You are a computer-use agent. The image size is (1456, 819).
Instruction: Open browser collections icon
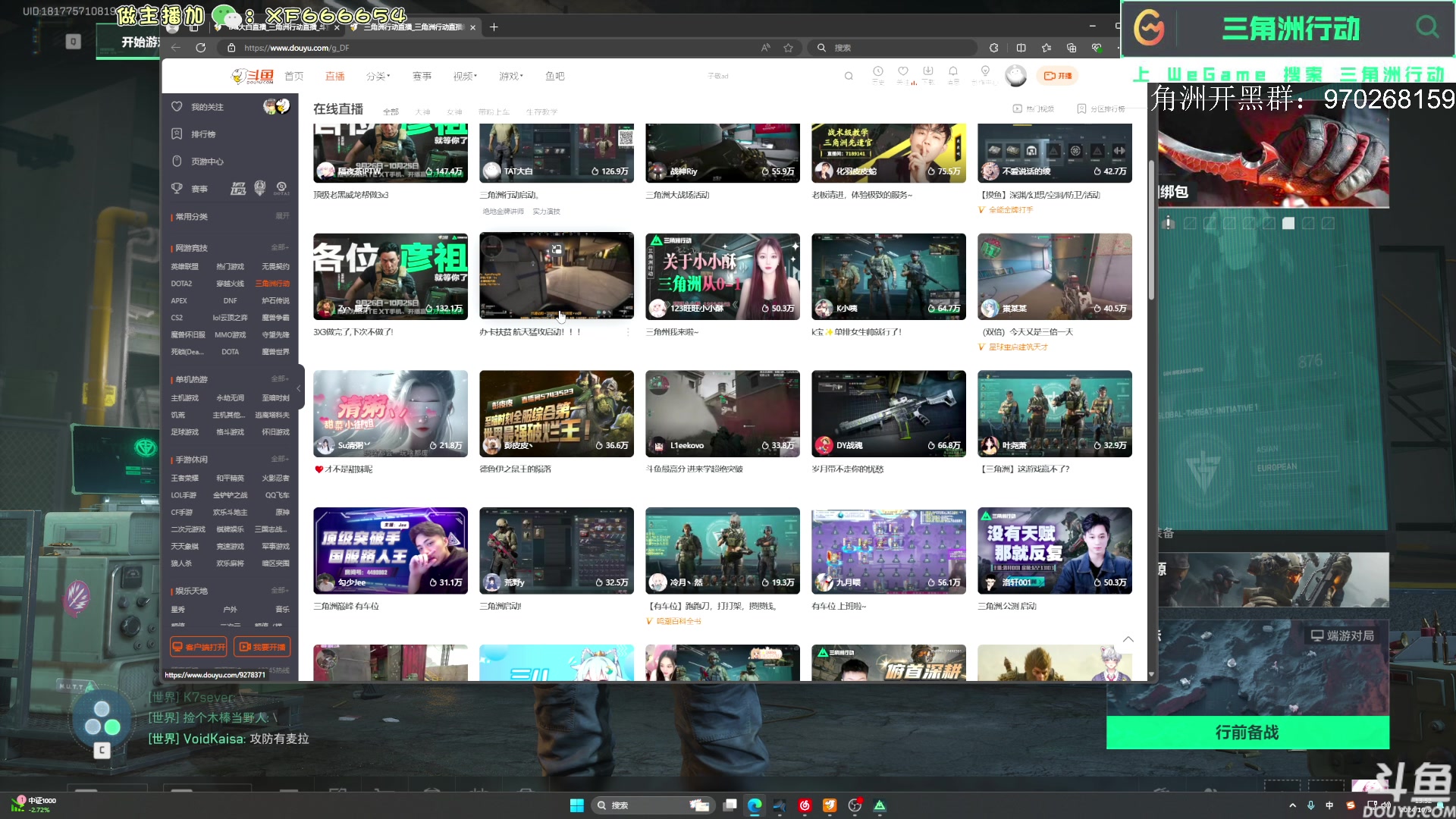click(1072, 48)
